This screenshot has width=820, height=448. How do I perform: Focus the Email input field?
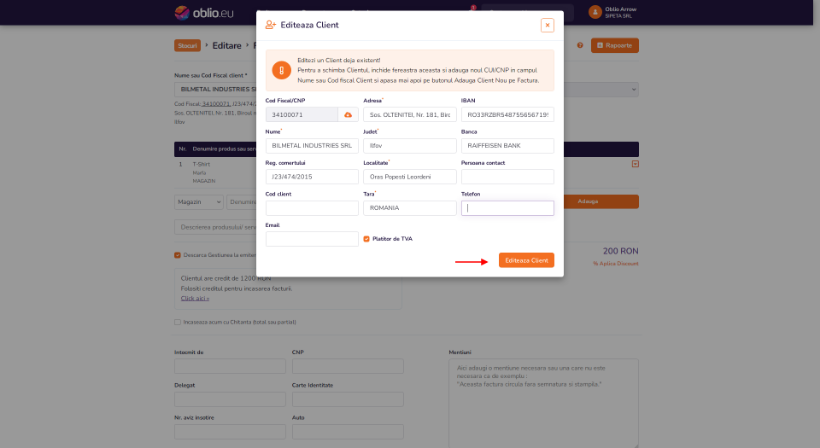click(x=312, y=239)
